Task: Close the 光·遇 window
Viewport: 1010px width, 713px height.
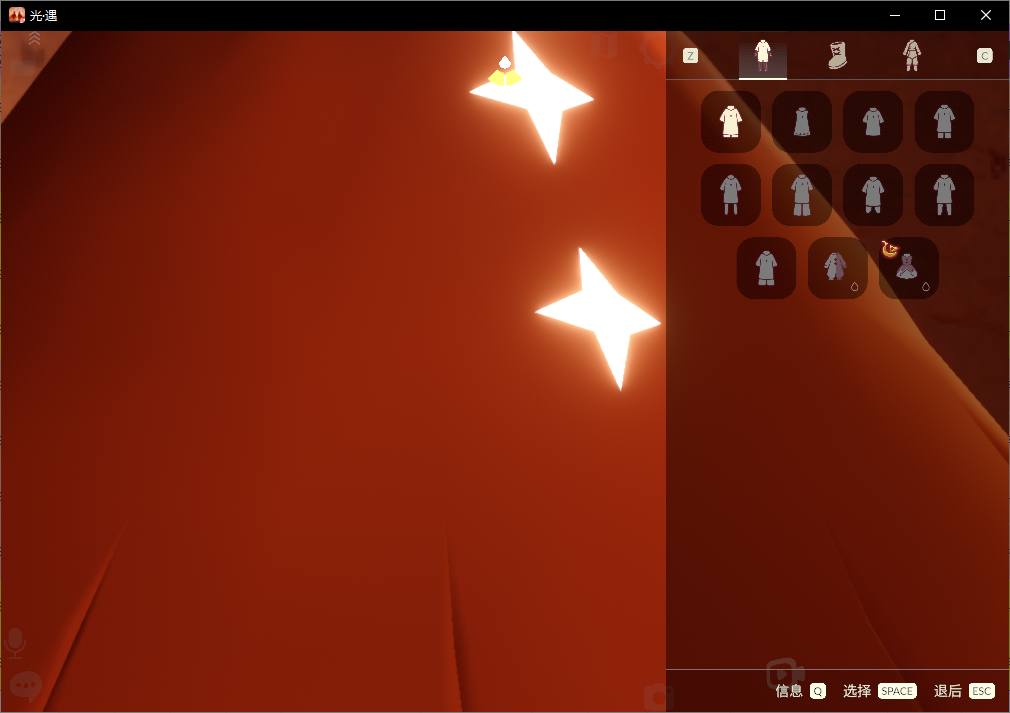Action: [x=986, y=15]
